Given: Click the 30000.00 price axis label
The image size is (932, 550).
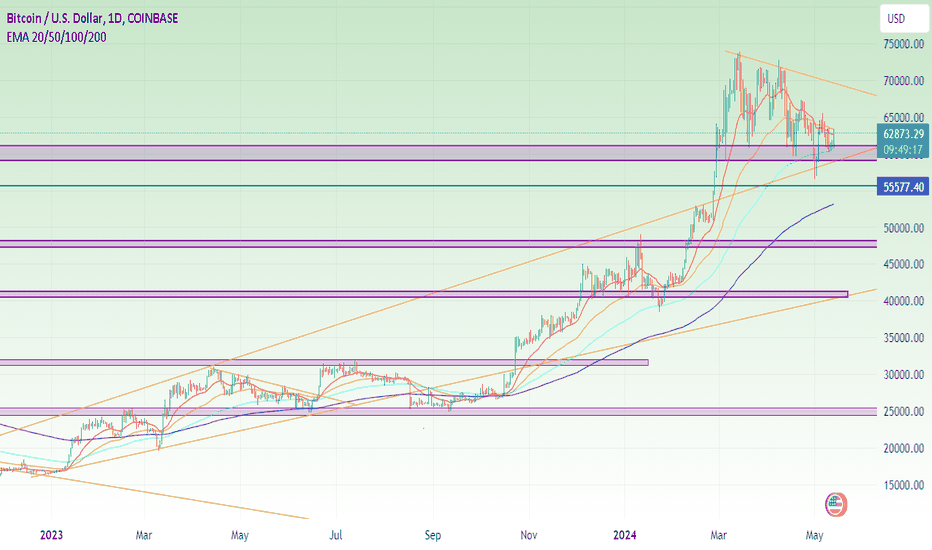Looking at the screenshot, I should click(903, 375).
